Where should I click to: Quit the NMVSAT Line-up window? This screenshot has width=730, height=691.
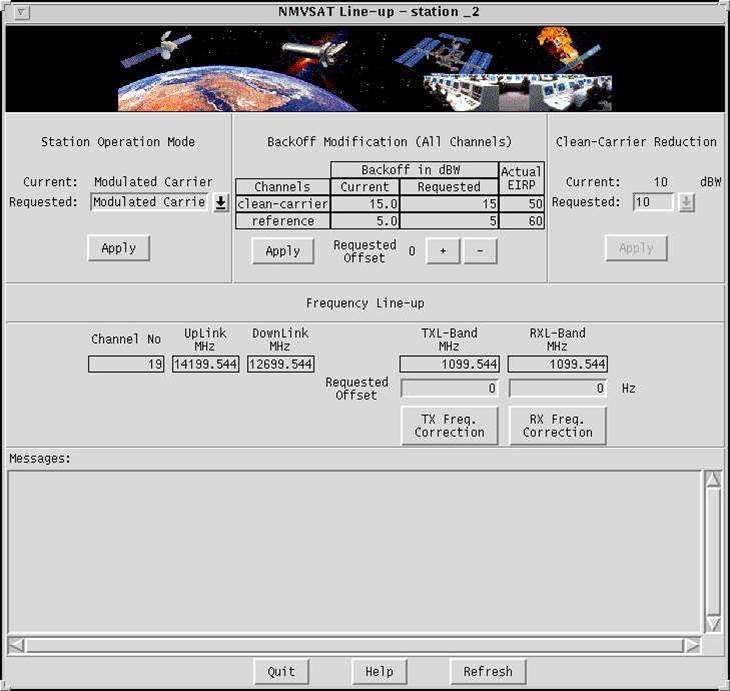coord(281,672)
